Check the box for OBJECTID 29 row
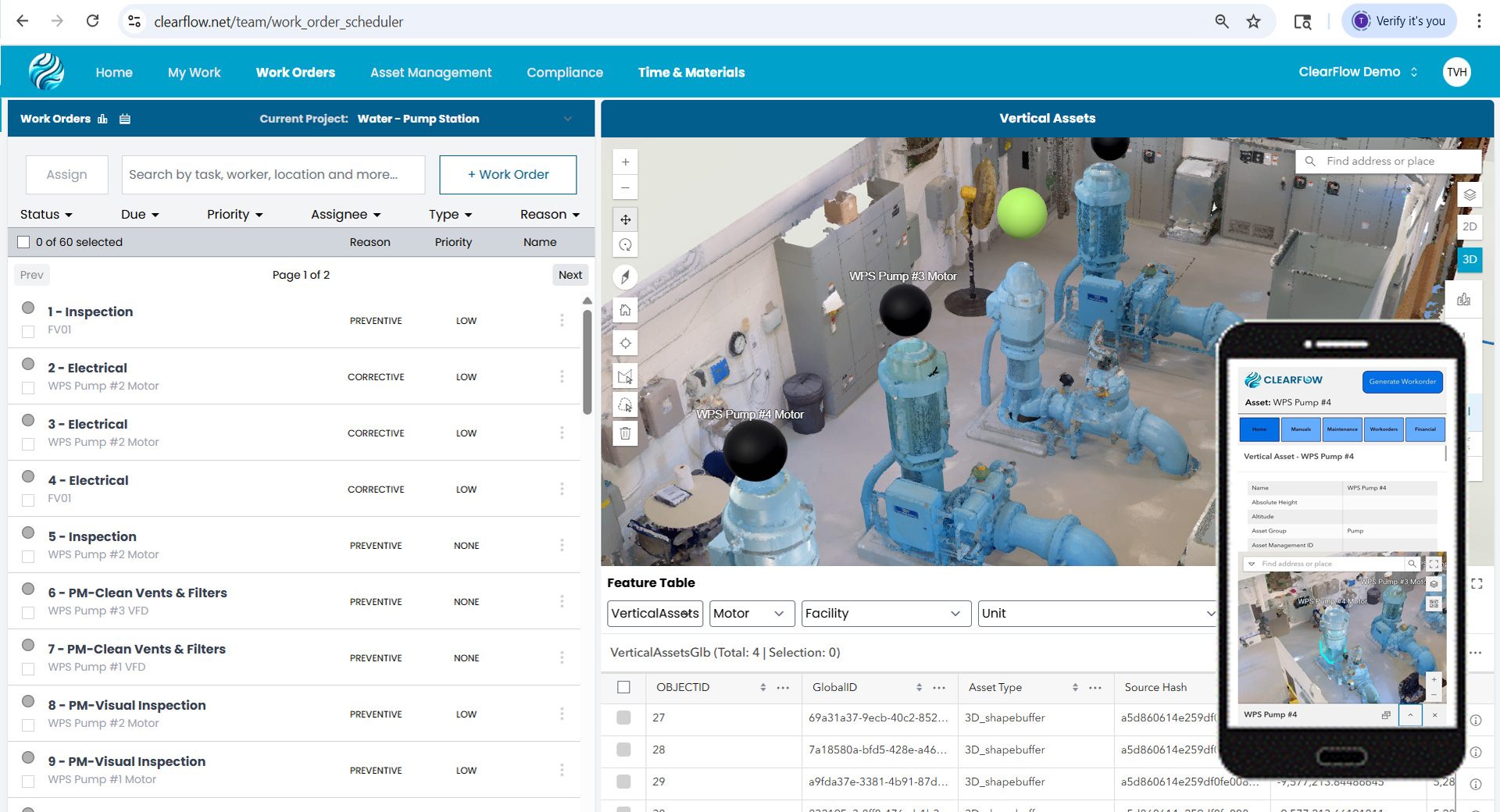The height and width of the screenshot is (812, 1500). pyautogui.click(x=623, y=782)
